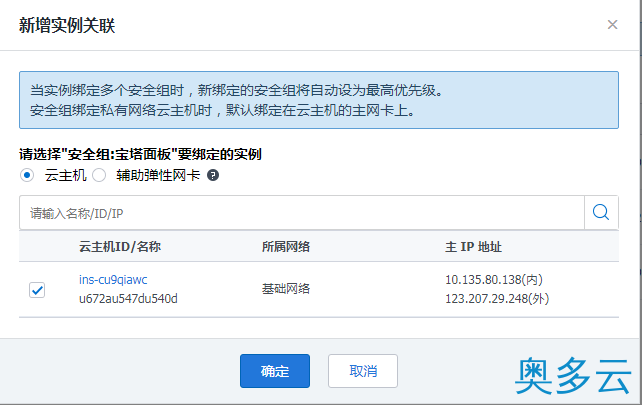Image resolution: width=642 pixels, height=405 pixels.
Task: Open instance link ins-cu9qiawc
Action: click(113, 280)
